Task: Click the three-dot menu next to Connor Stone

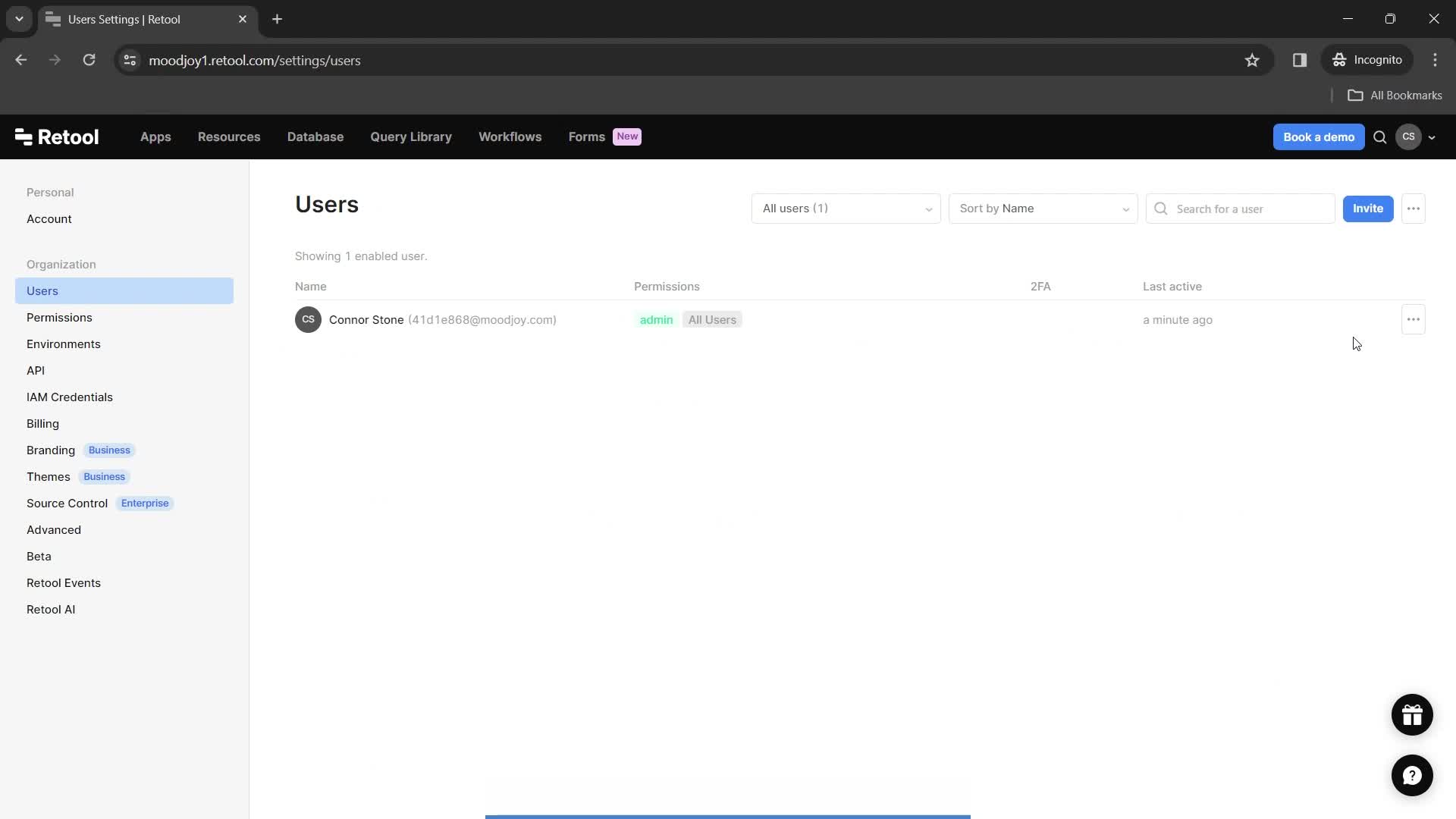Action: pyautogui.click(x=1414, y=319)
